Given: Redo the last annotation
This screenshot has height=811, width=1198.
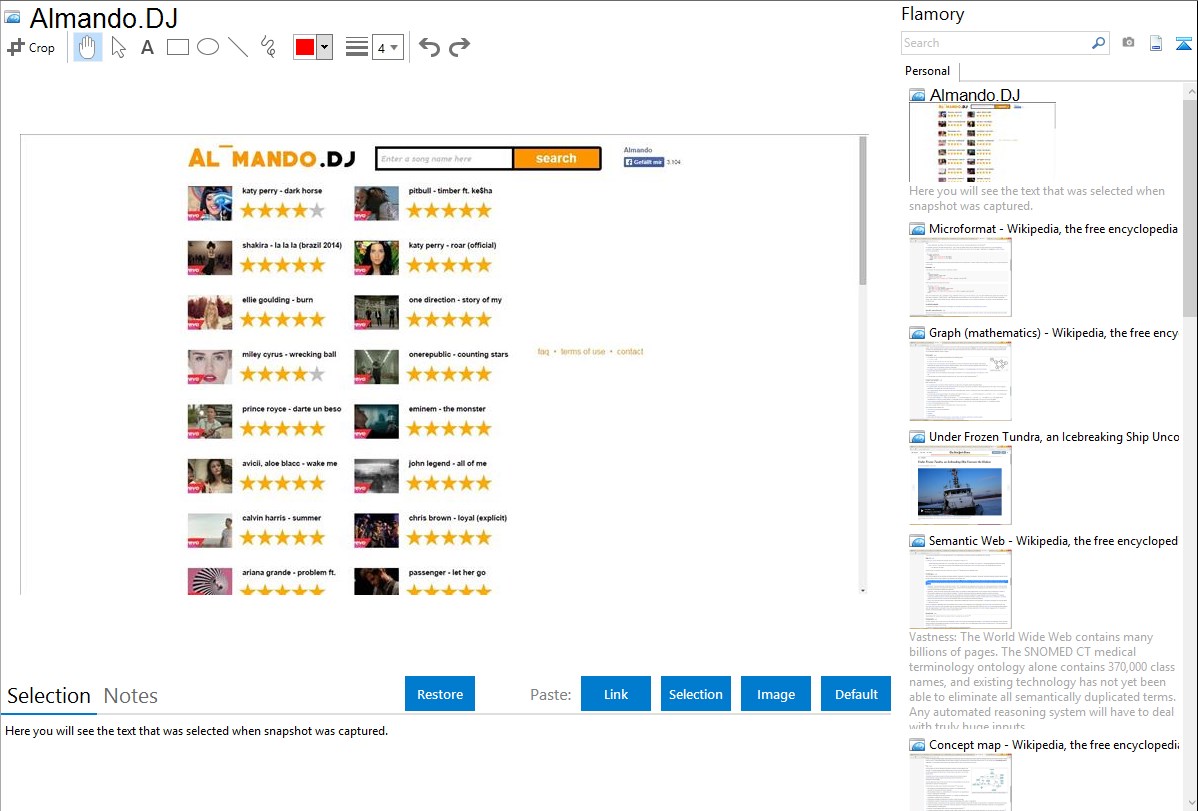Looking at the screenshot, I should point(459,47).
